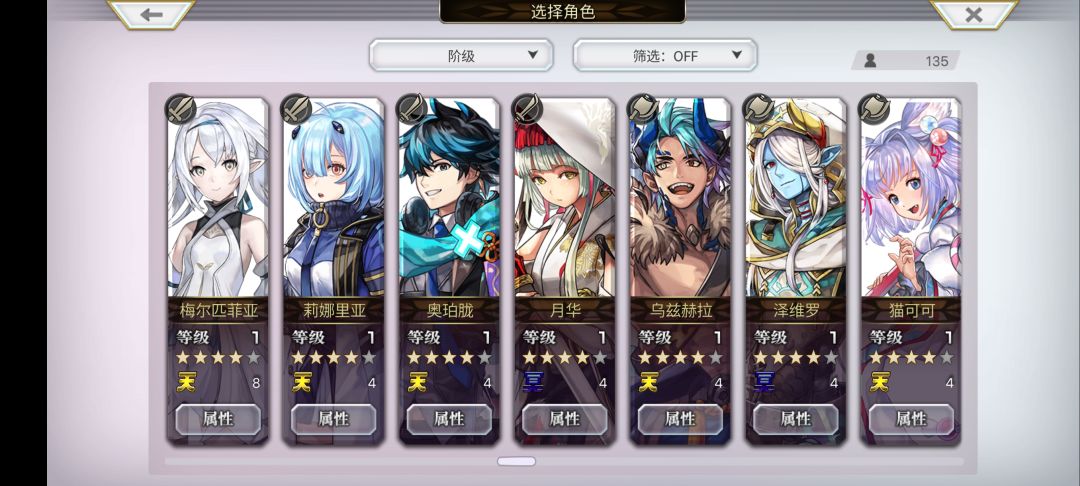Screen dimensions: 1080x486
Task: Click the blue 冥 element icon on 月华's card
Action: click(532, 382)
